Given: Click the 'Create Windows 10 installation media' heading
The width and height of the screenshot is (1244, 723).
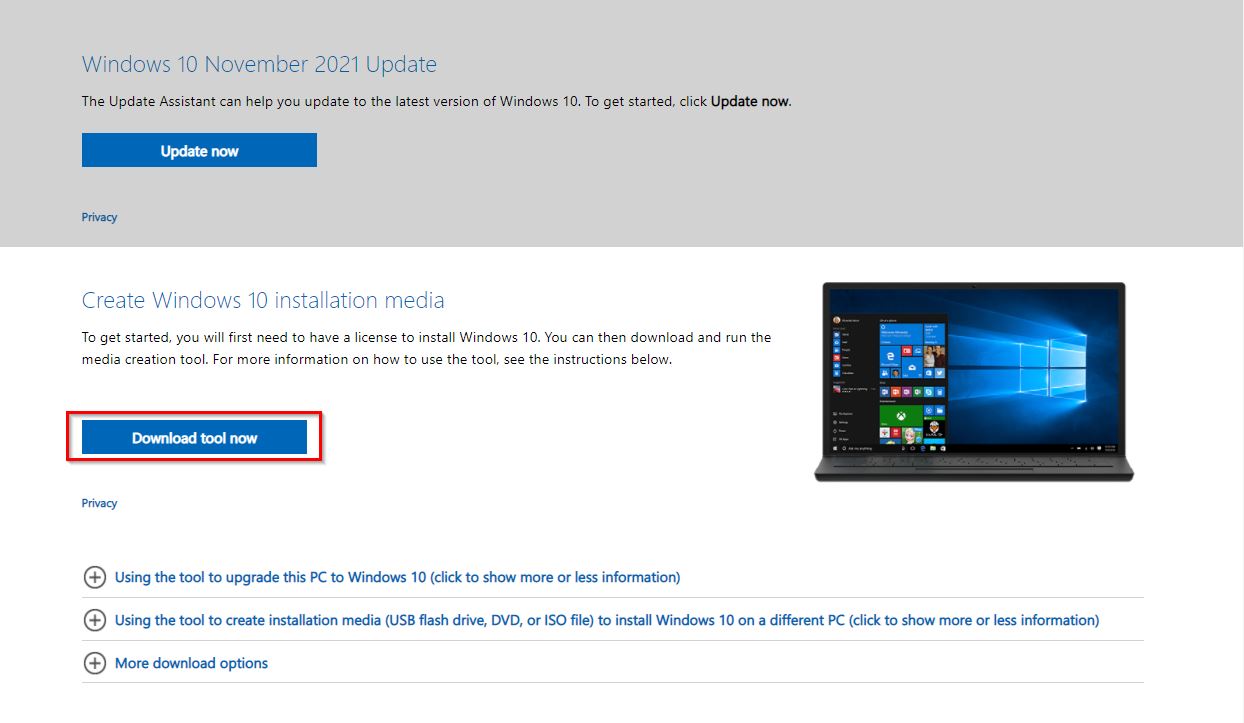Looking at the screenshot, I should 263,300.
